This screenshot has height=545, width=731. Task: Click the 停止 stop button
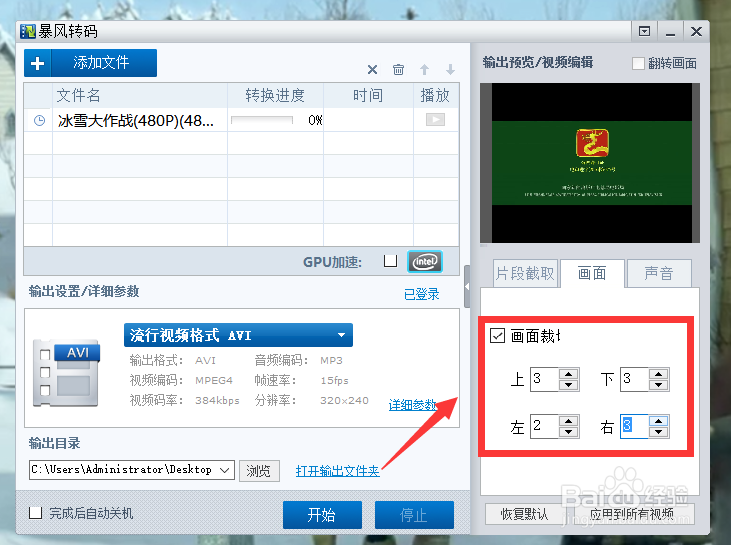414,515
